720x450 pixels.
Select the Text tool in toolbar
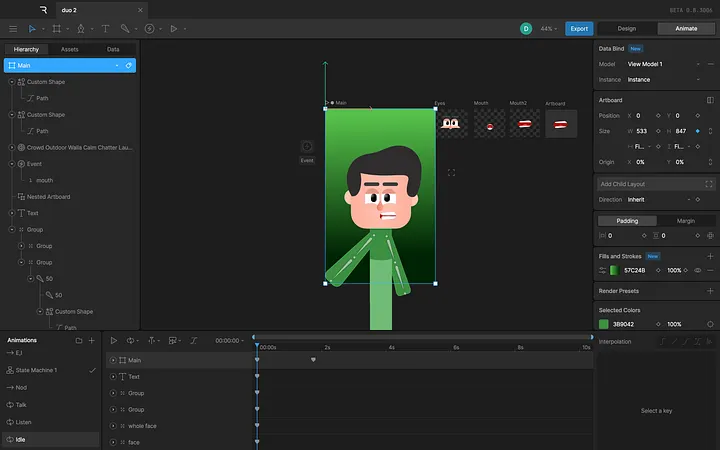[x=105, y=29]
